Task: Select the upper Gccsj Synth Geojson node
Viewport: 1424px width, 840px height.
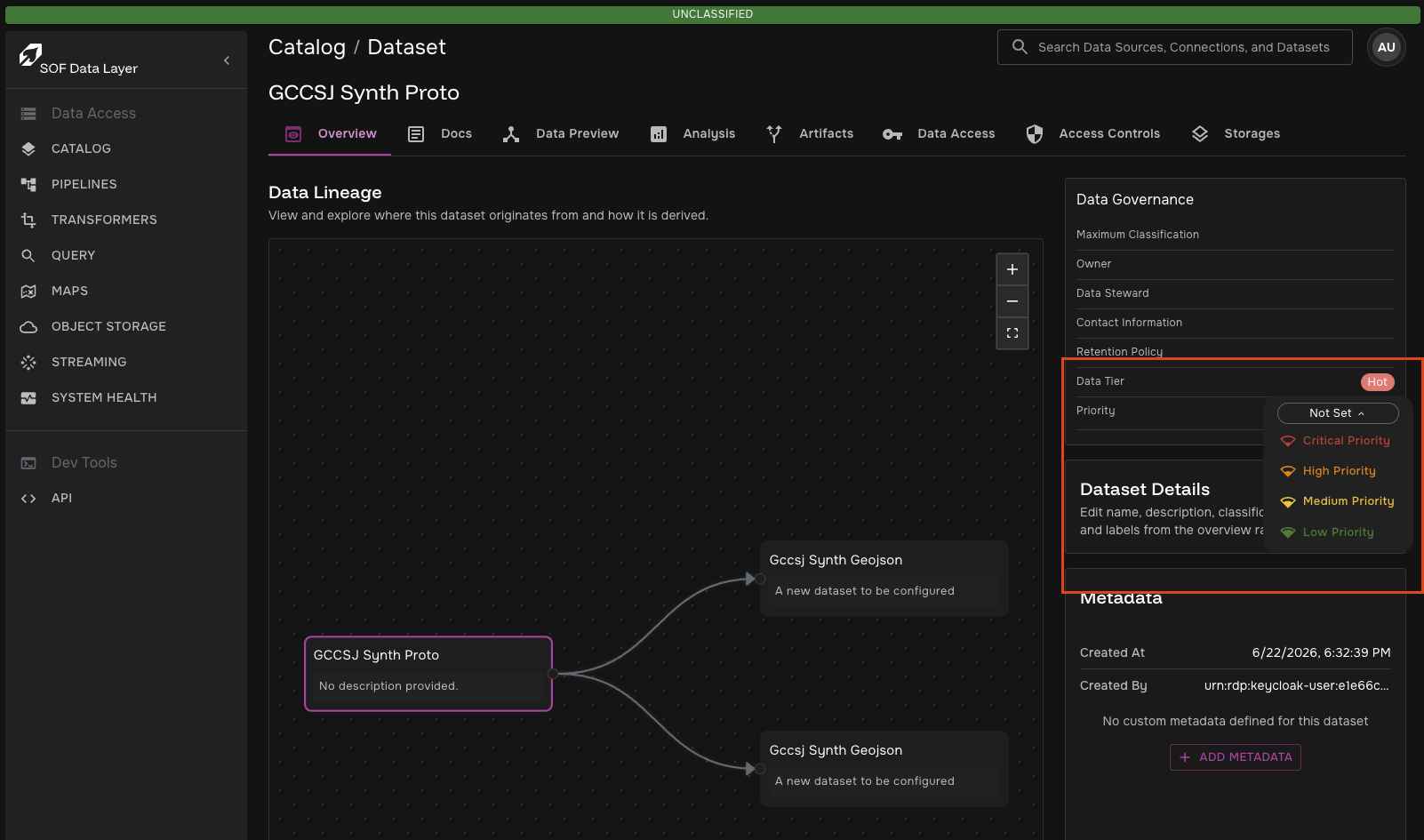Action: click(884, 579)
